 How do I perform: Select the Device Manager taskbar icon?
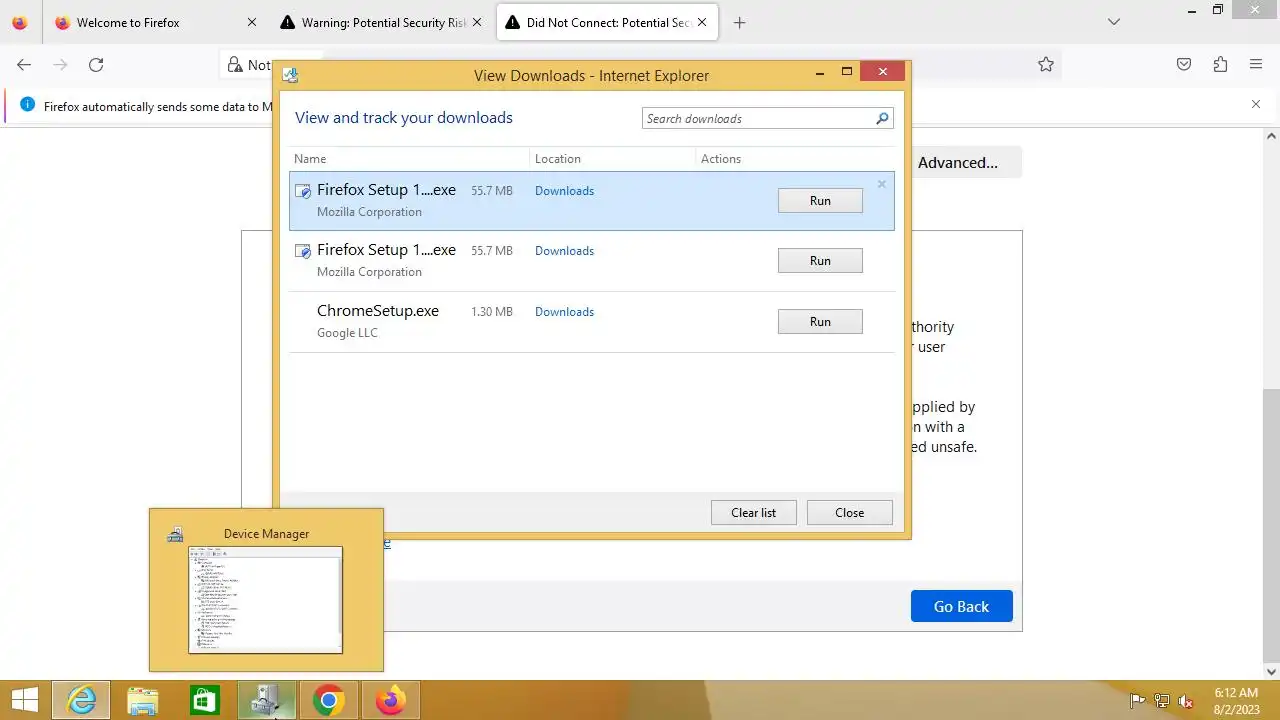267,701
